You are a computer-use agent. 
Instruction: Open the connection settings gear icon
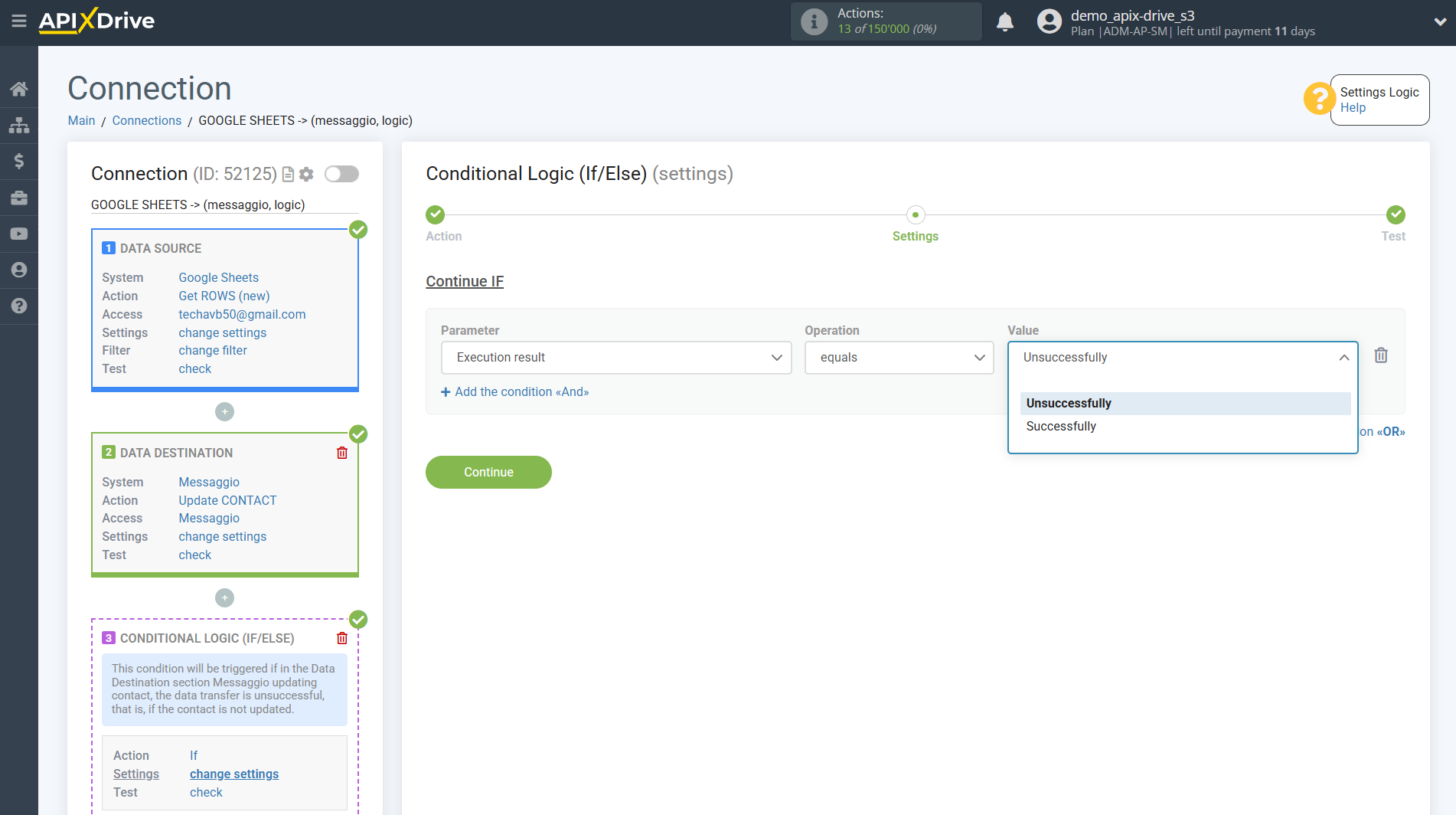306,175
